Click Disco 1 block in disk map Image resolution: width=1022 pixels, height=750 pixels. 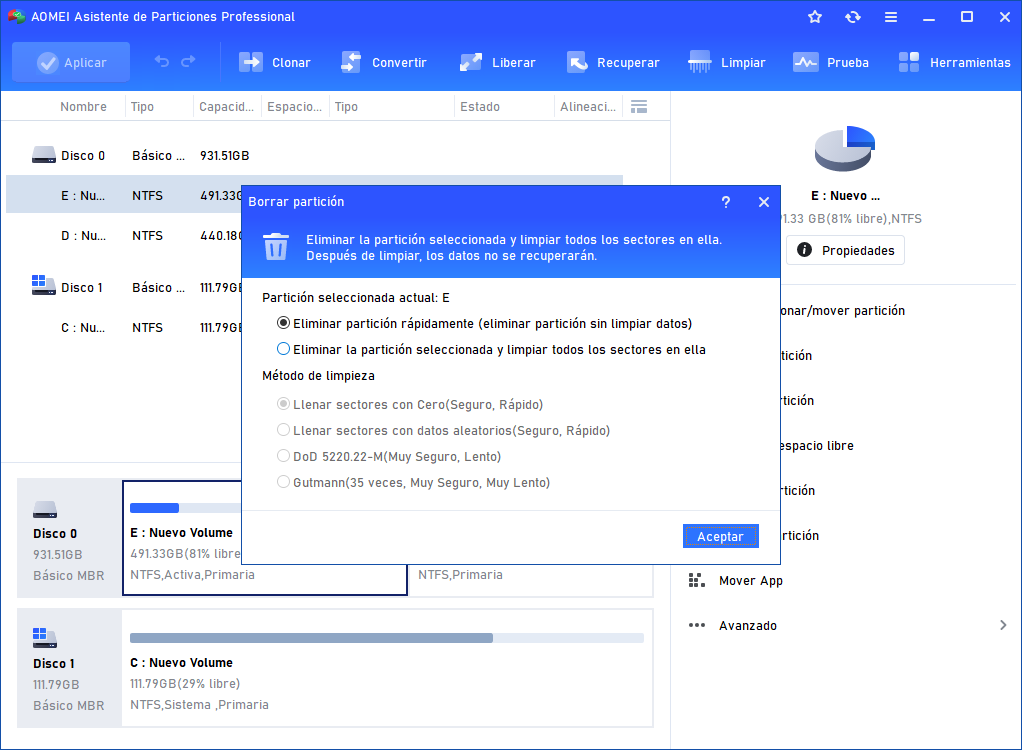(69, 669)
